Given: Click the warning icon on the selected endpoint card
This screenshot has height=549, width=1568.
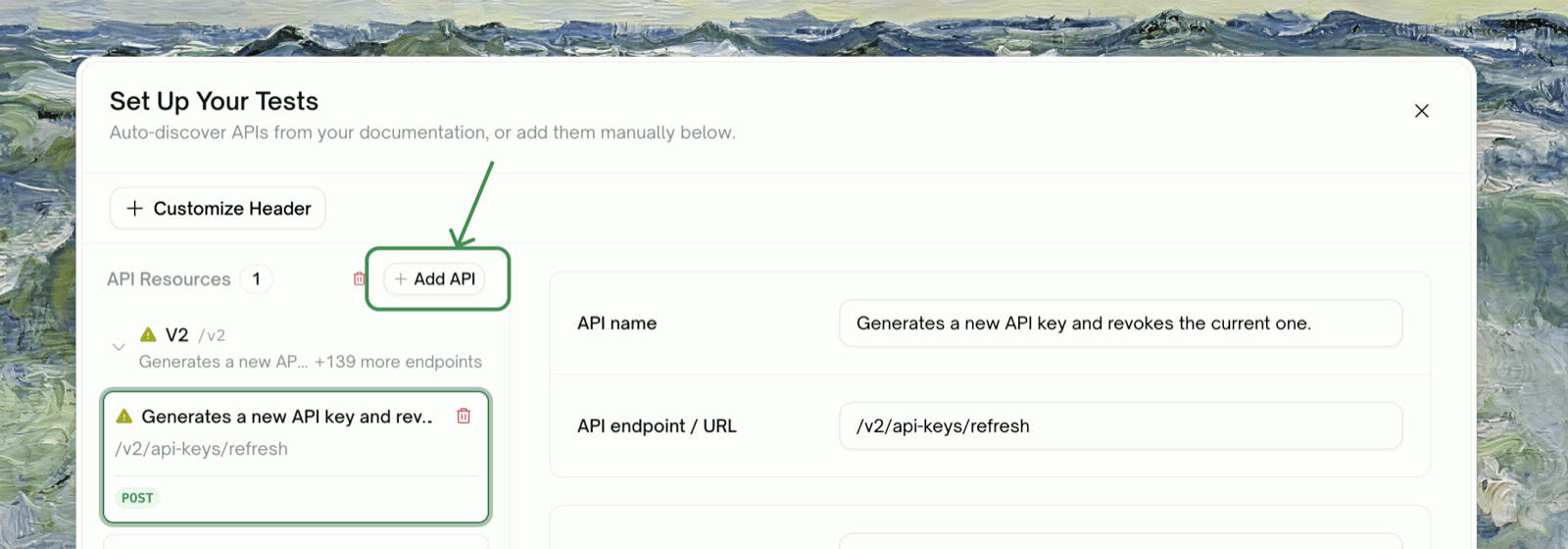Looking at the screenshot, I should 124,417.
